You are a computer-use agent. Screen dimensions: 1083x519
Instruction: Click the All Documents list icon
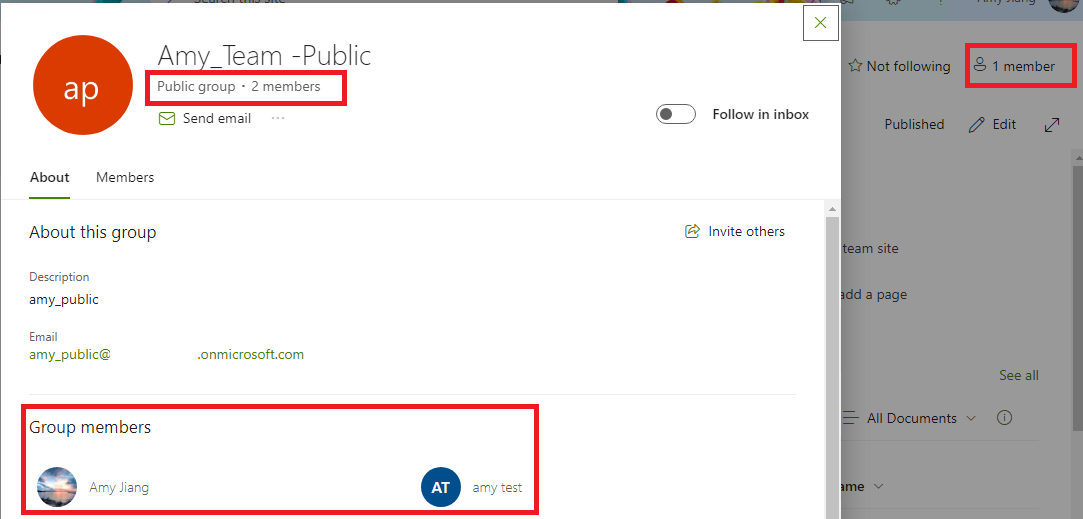click(x=852, y=418)
